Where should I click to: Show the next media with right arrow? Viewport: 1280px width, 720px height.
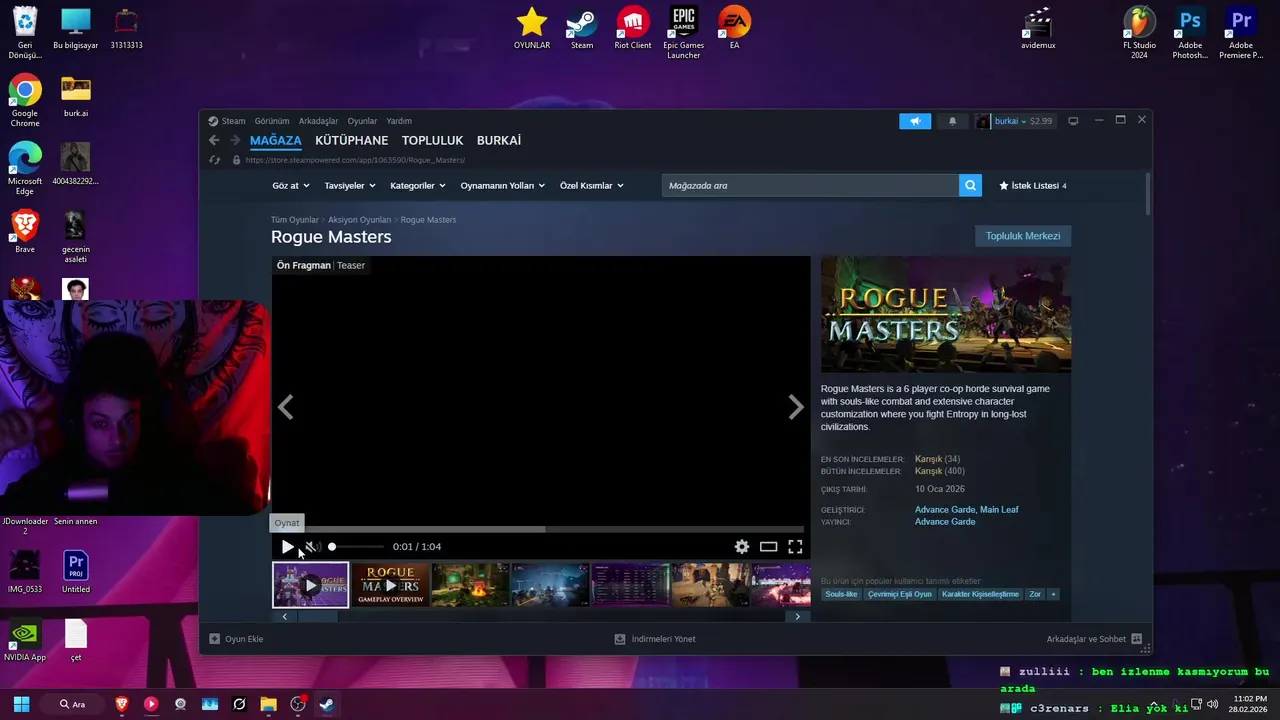(x=796, y=407)
